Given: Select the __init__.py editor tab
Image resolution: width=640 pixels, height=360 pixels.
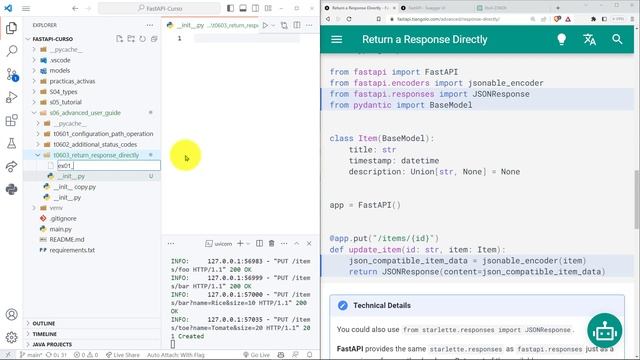Looking at the screenshot, I should coord(212,25).
